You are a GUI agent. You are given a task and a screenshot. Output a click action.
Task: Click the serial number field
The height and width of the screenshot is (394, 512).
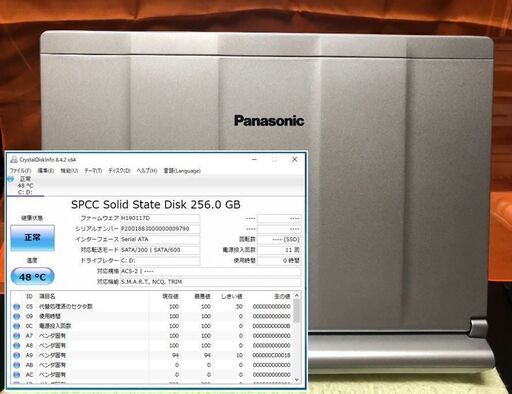(160, 229)
